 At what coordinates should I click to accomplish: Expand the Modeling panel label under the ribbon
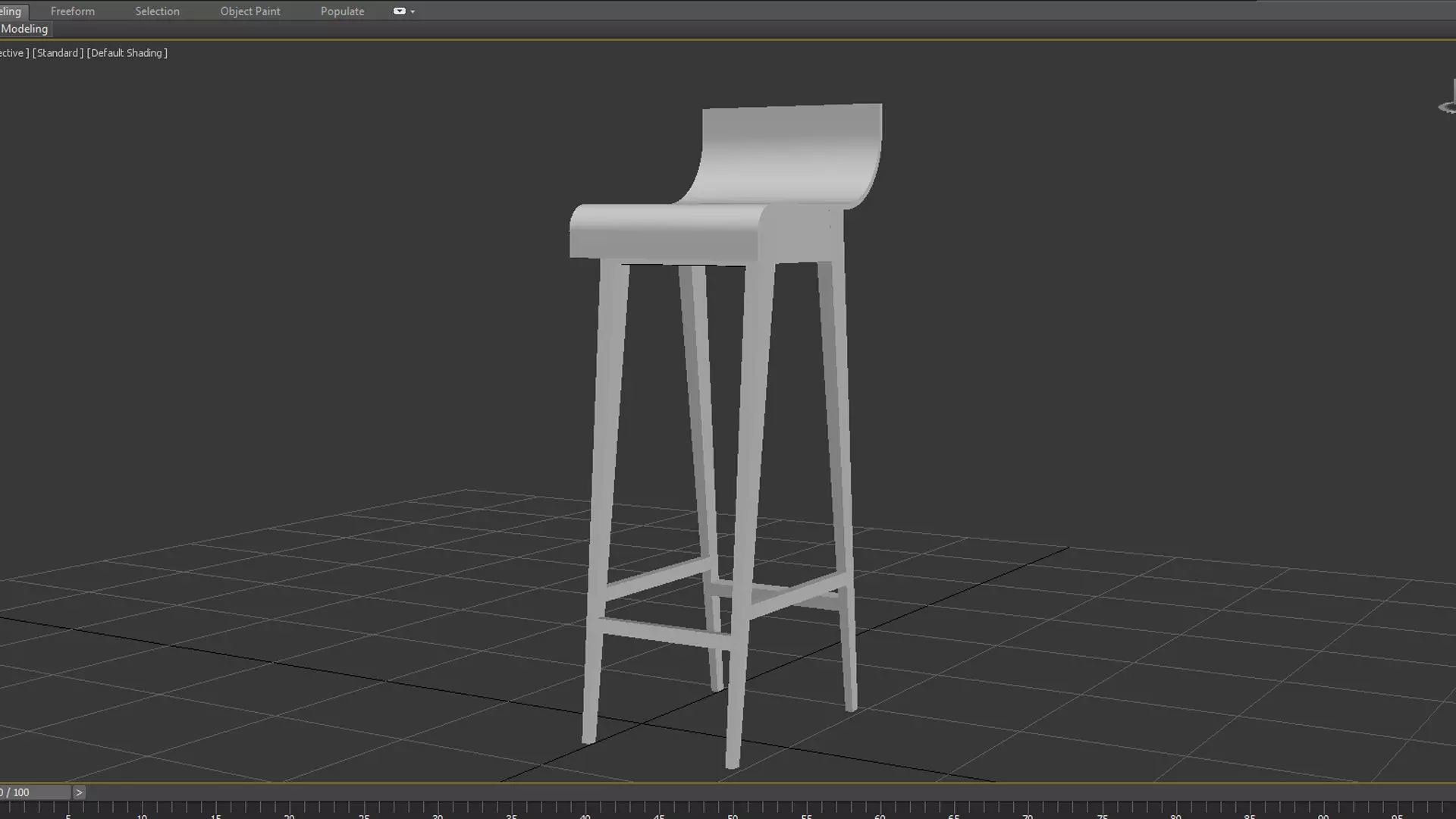click(x=24, y=29)
